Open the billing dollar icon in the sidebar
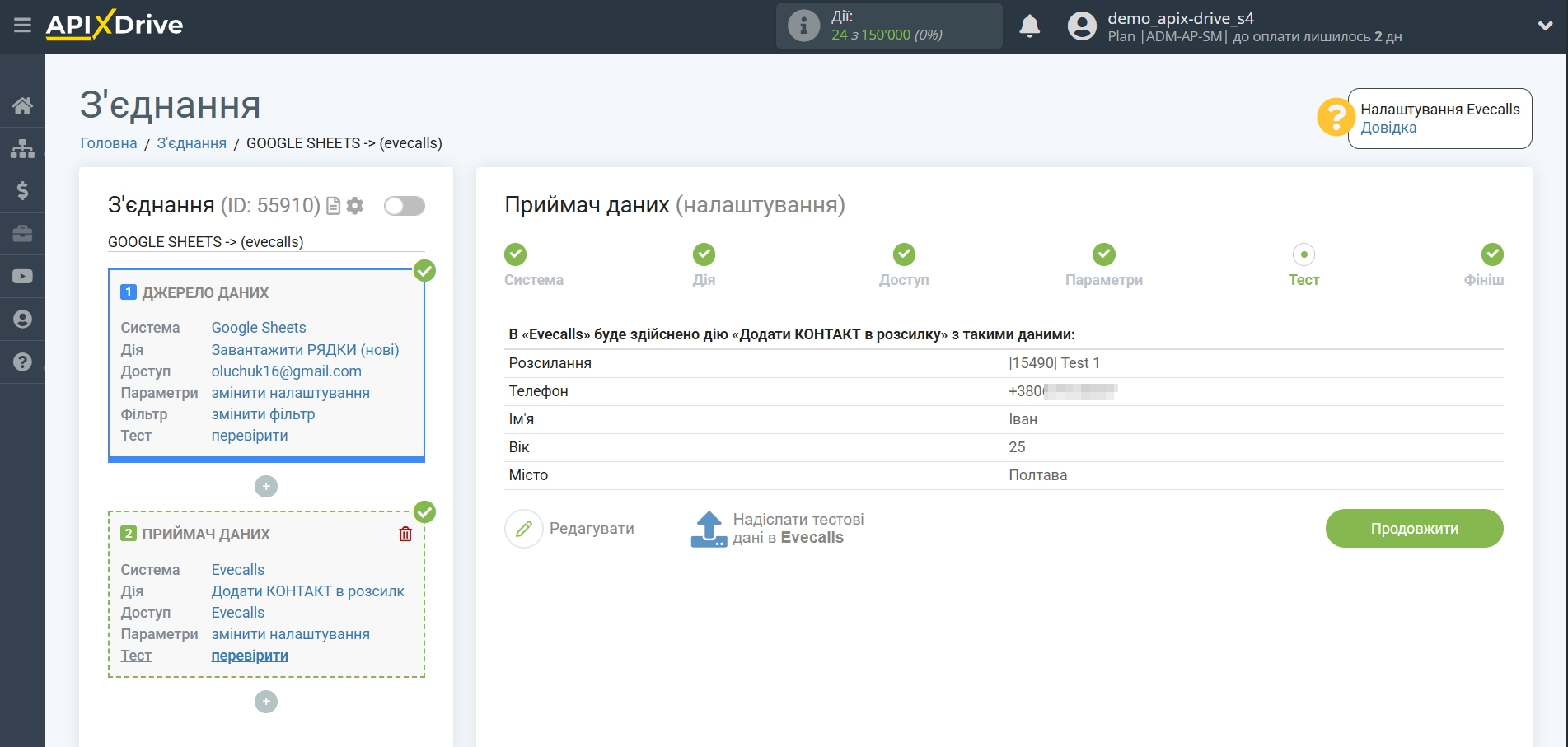This screenshot has width=1568, height=747. coord(22,191)
